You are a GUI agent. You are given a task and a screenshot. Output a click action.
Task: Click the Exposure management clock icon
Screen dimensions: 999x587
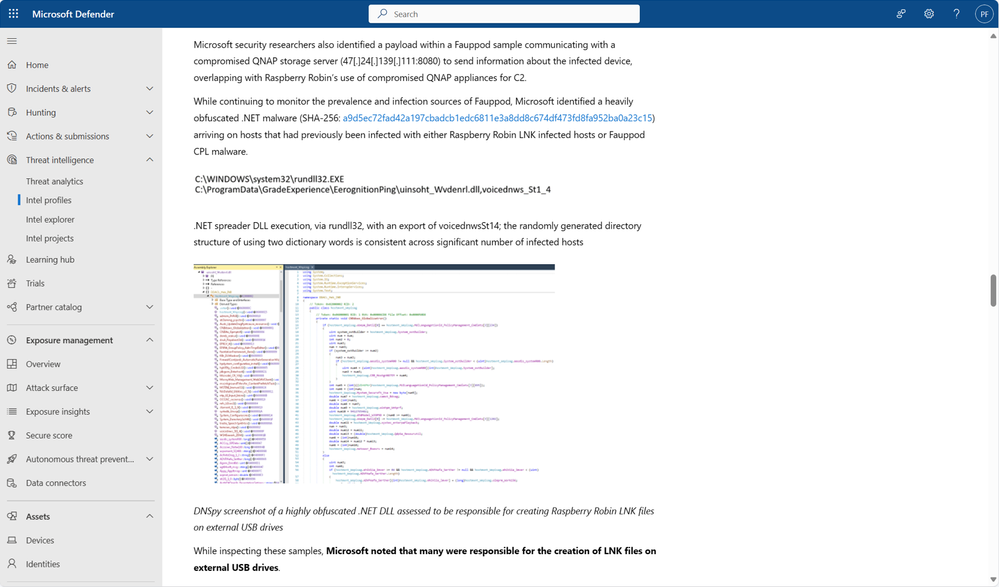[12, 340]
